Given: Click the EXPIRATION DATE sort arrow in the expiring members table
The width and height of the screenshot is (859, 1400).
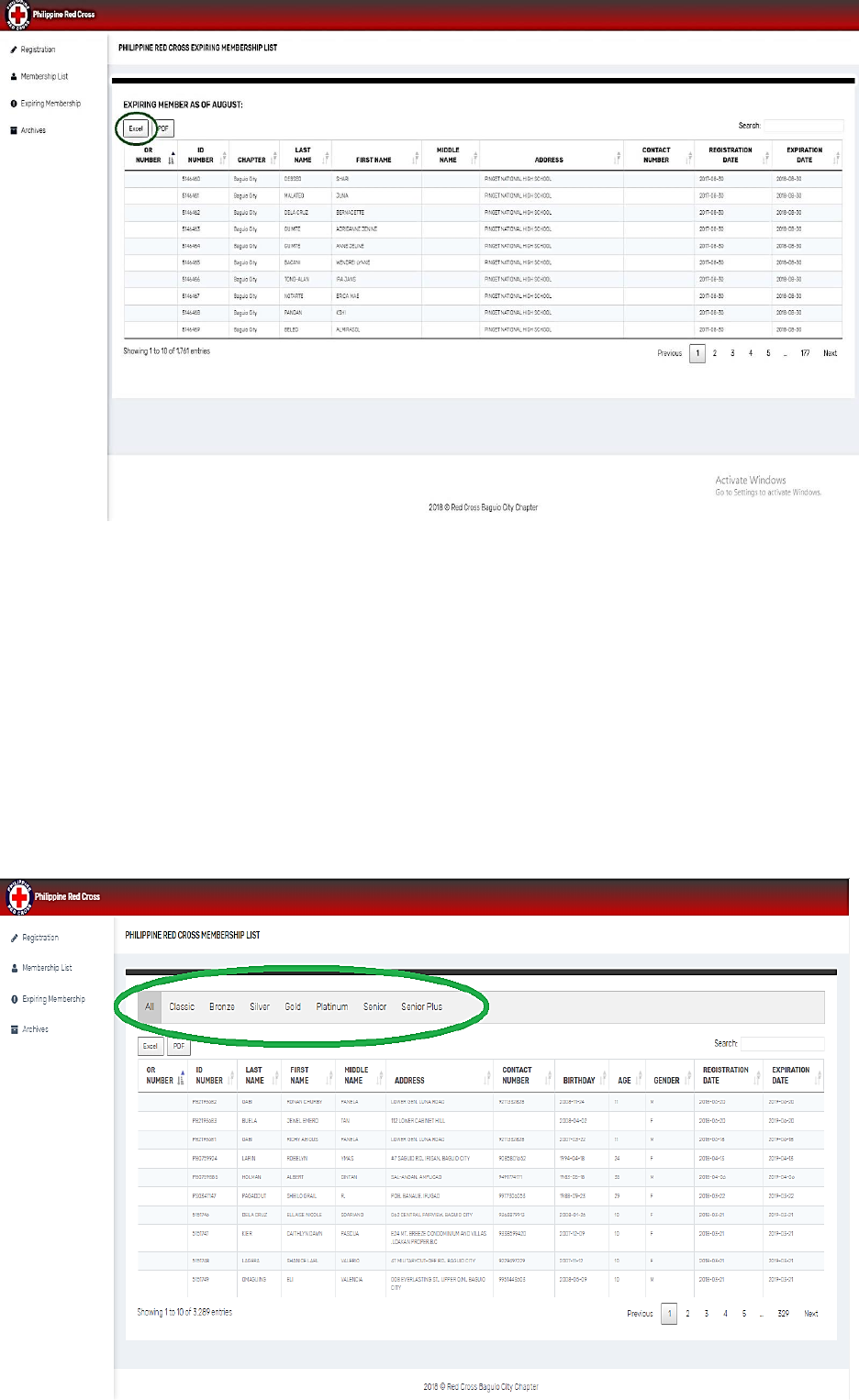Looking at the screenshot, I should [836, 159].
